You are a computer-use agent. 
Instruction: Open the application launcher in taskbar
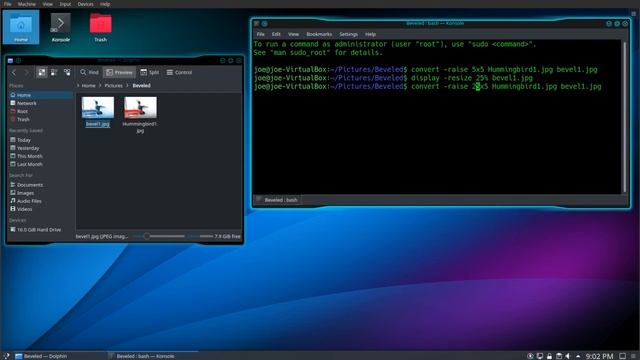tap(6, 356)
